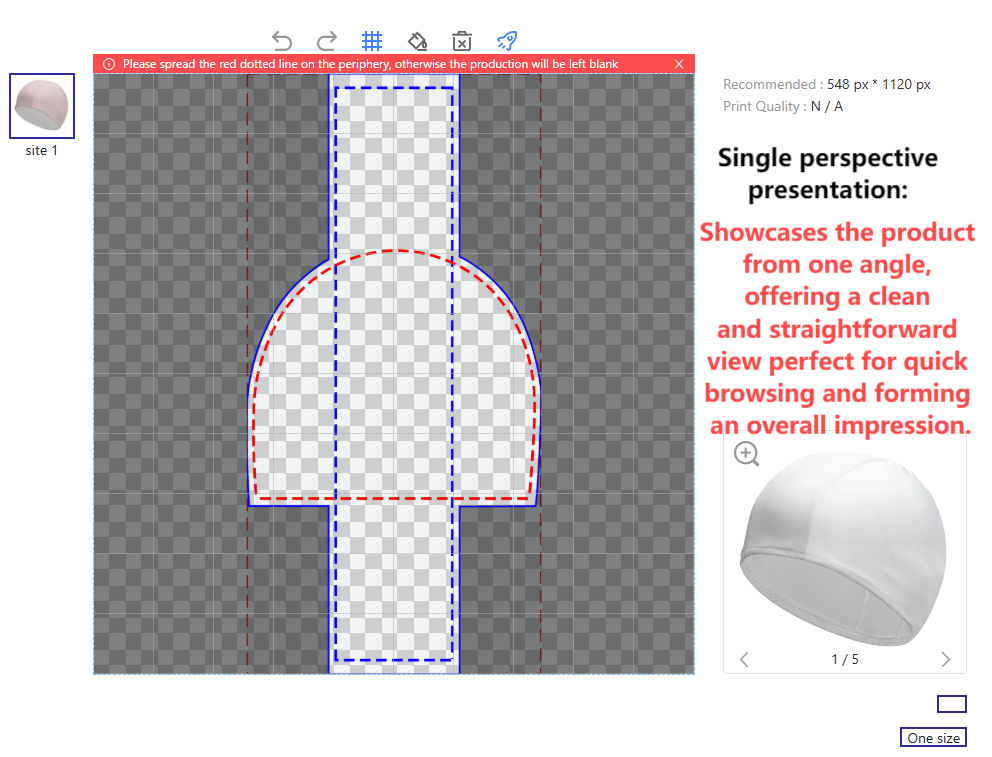Zoom into the product preview image
The width and height of the screenshot is (992, 757).
coord(747,453)
